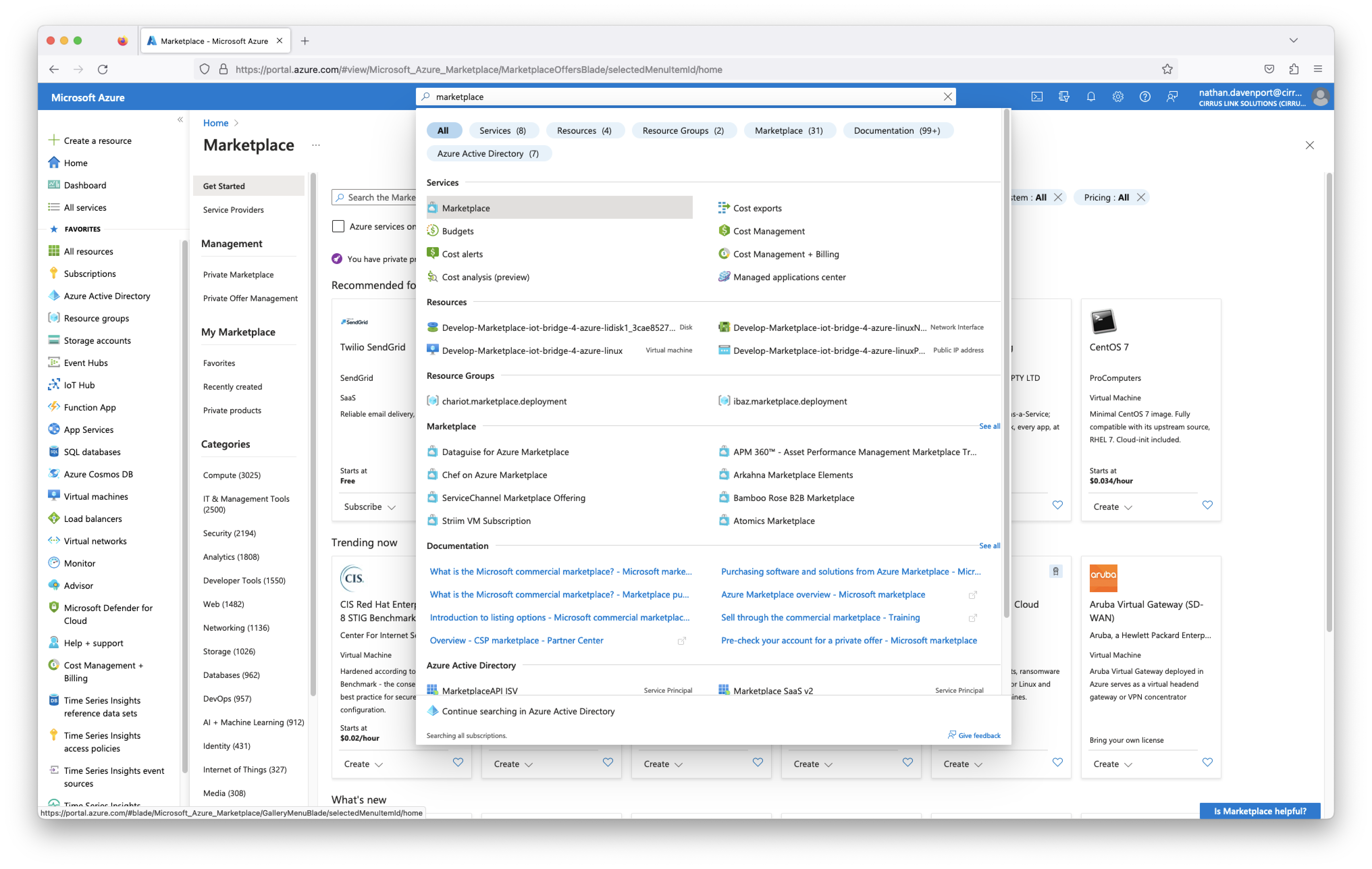Clear the marketplace search text
The height and width of the screenshot is (869, 1372).
948,97
